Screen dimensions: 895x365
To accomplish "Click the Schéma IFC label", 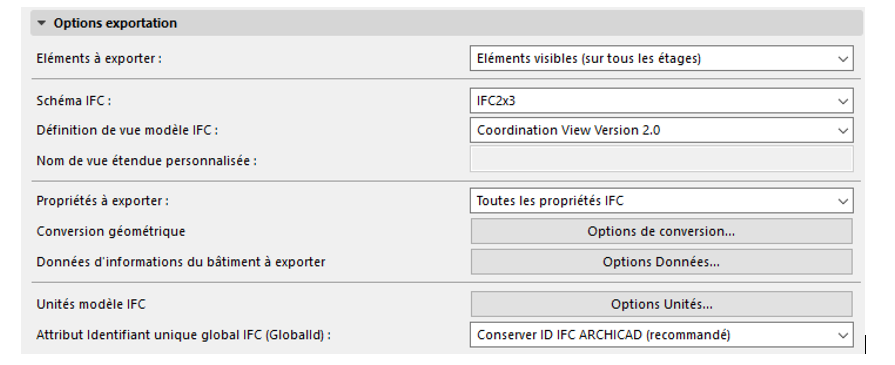I will coord(74,101).
